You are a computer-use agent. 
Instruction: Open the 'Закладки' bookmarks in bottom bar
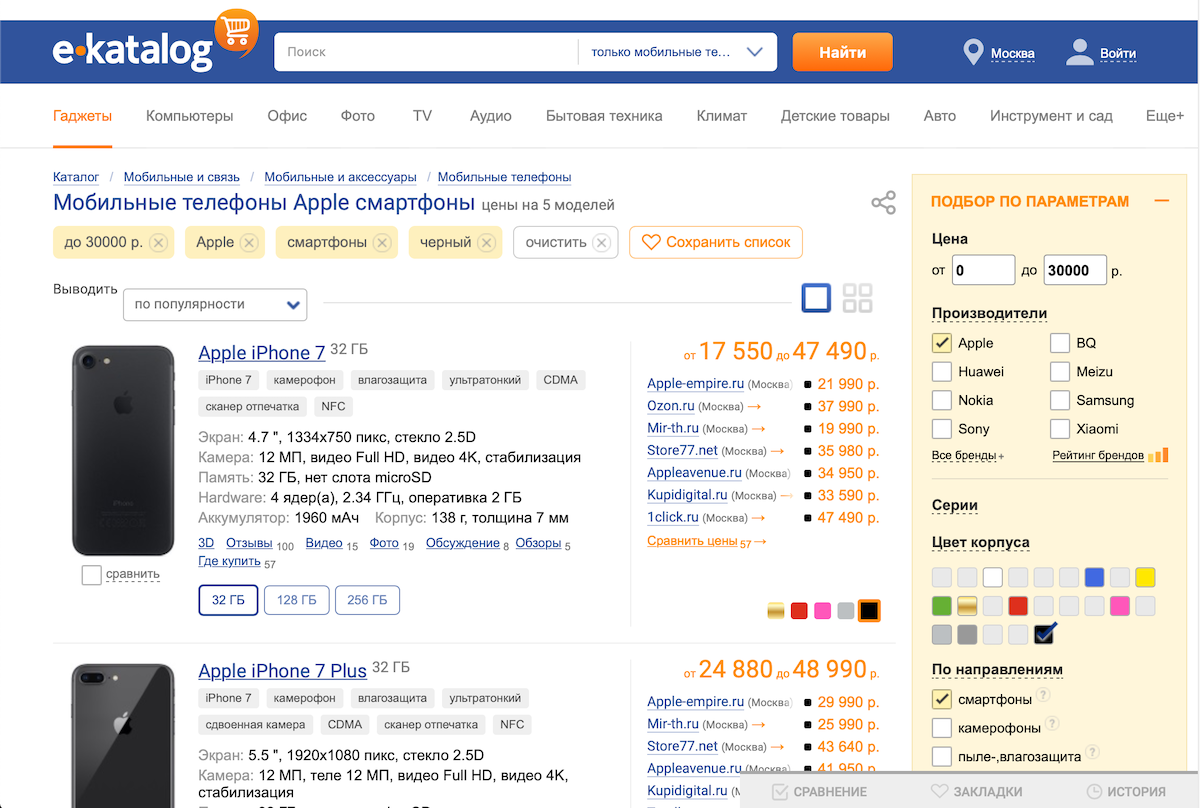tap(977, 791)
